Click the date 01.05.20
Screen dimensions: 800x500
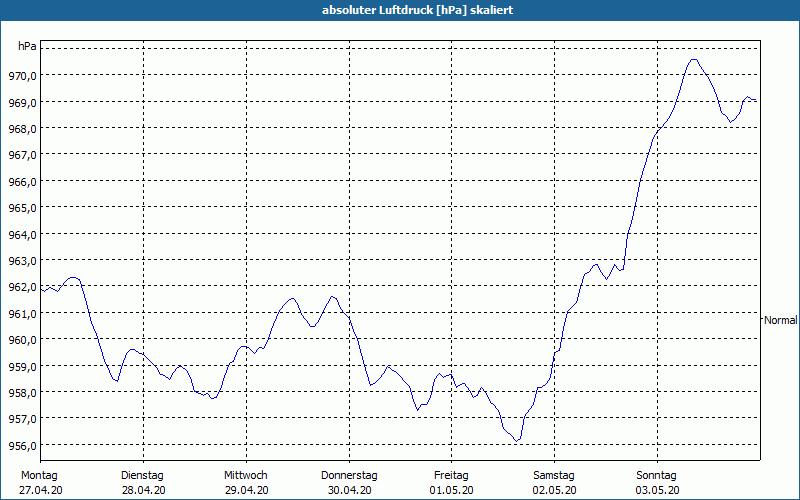coord(452,490)
